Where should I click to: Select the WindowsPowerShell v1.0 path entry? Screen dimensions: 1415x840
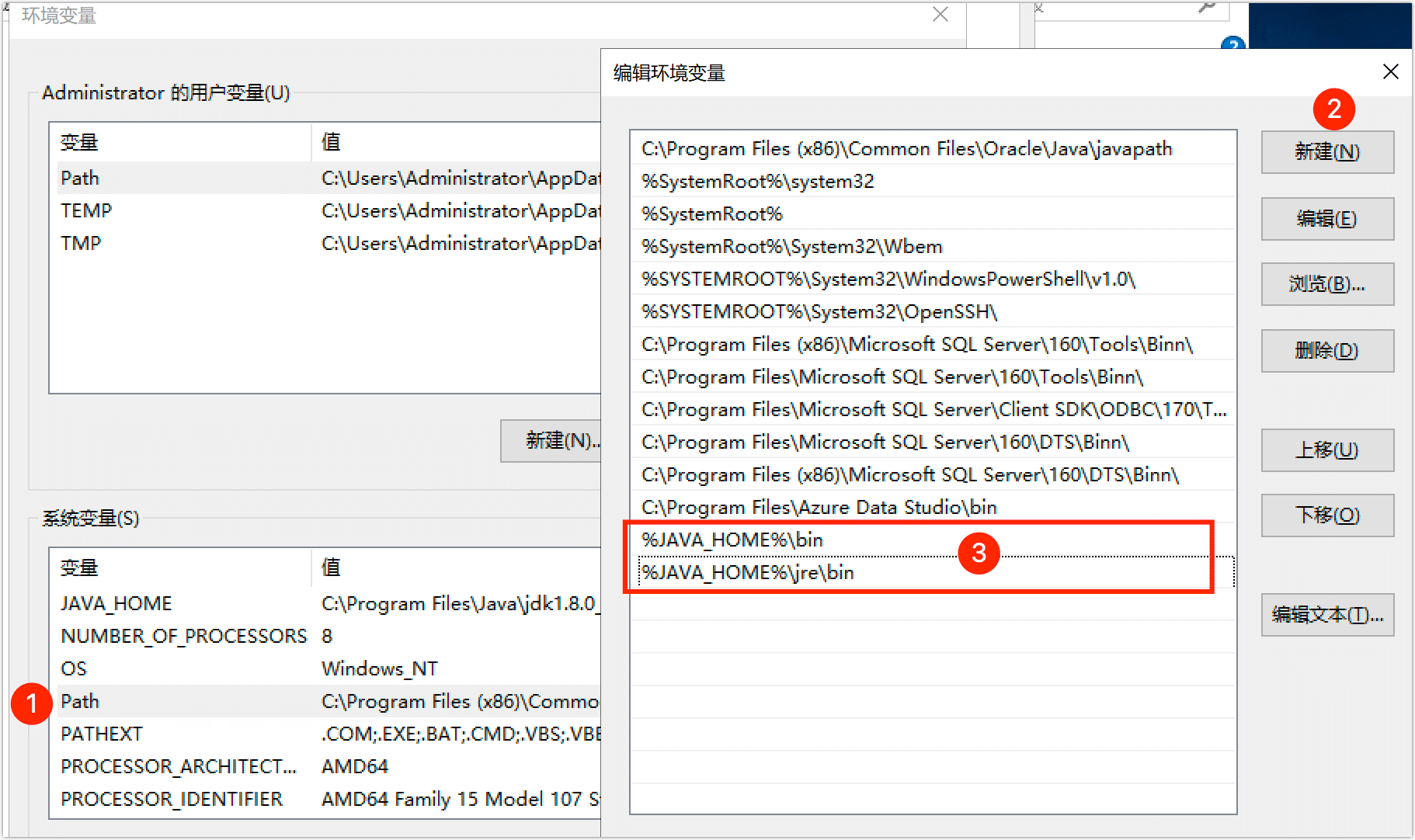pyautogui.click(x=888, y=279)
